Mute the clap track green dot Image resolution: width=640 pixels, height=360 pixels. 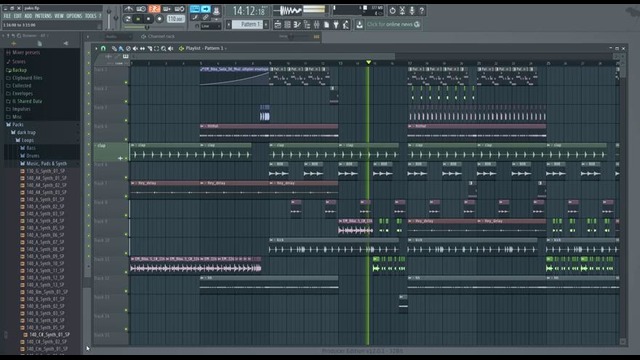[x=126, y=158]
